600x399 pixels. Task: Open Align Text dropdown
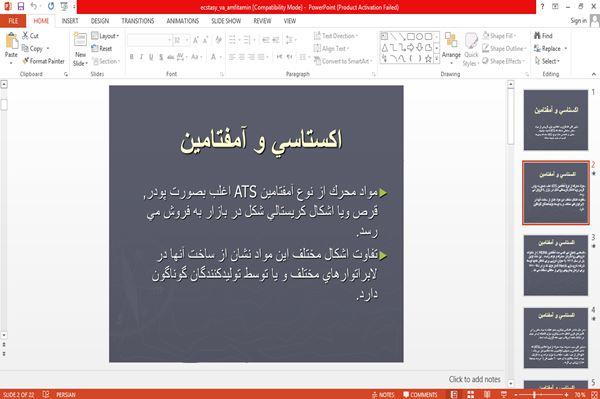coord(331,48)
